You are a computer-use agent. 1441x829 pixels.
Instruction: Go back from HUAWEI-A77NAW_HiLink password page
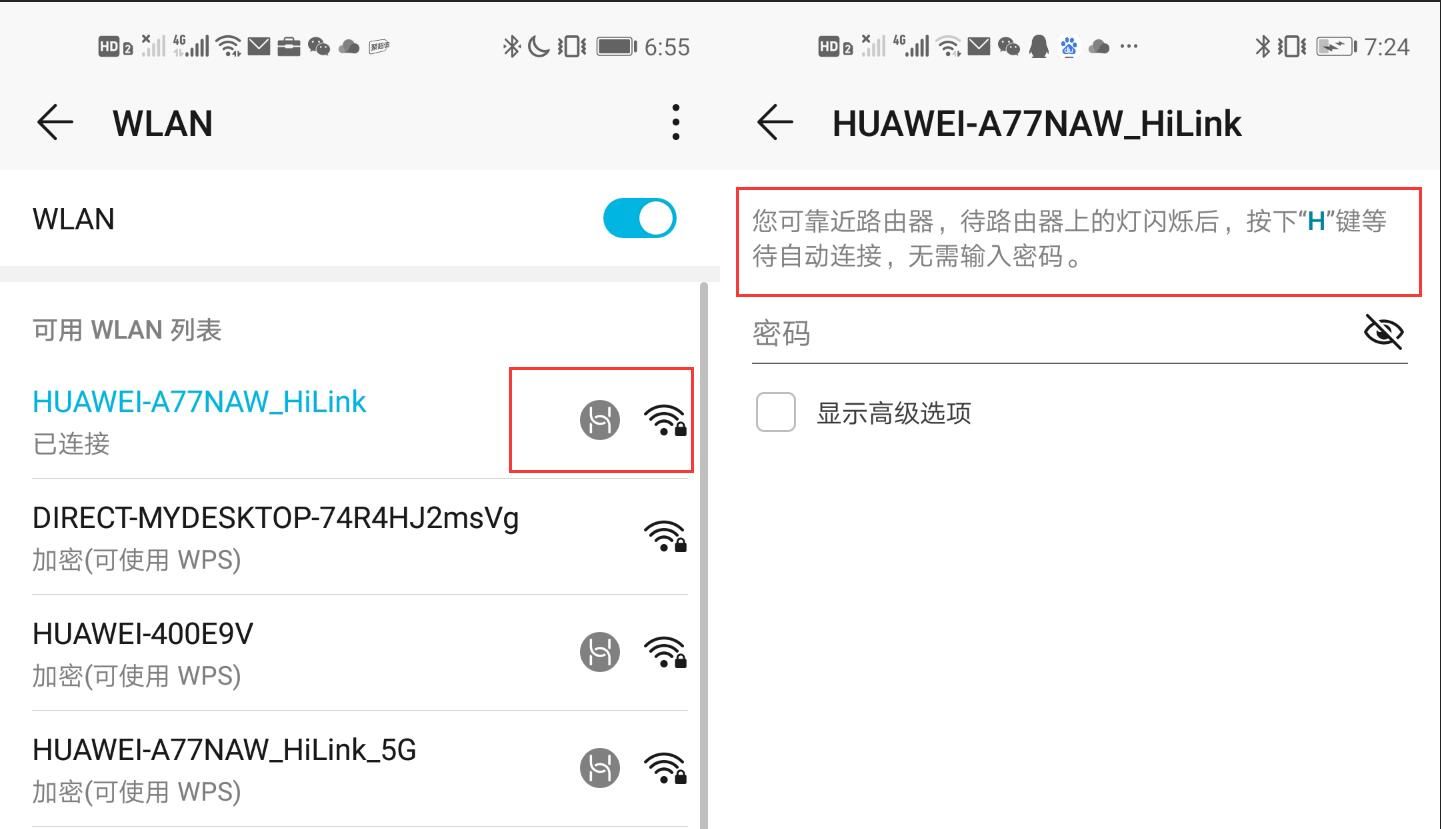tap(775, 122)
